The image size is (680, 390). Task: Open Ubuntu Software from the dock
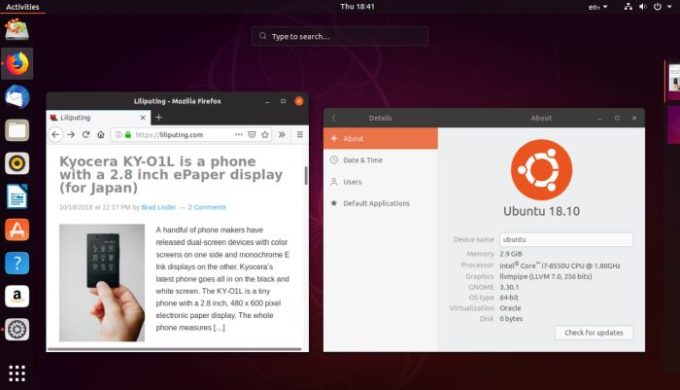coord(17,229)
